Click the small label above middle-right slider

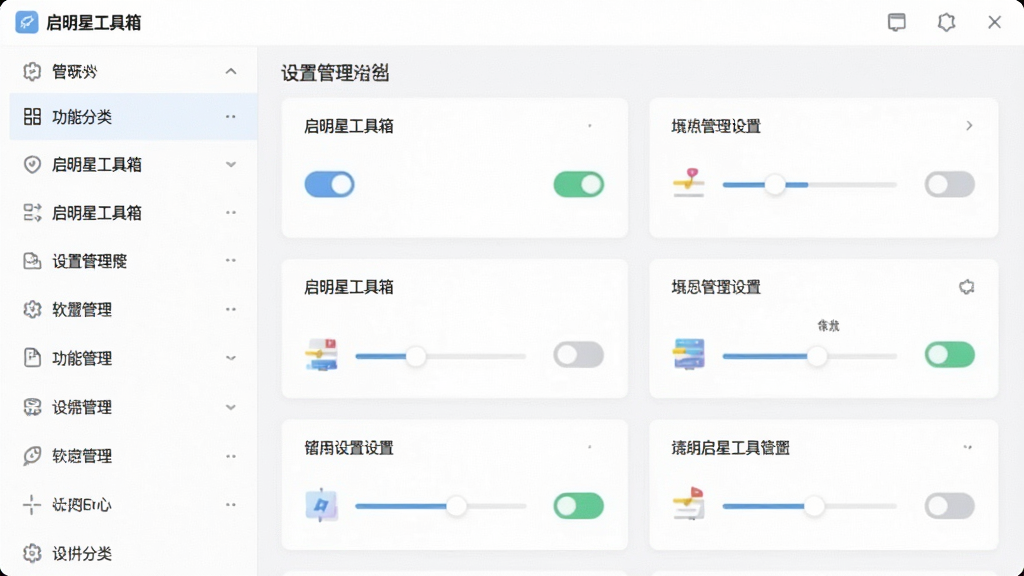click(828, 325)
